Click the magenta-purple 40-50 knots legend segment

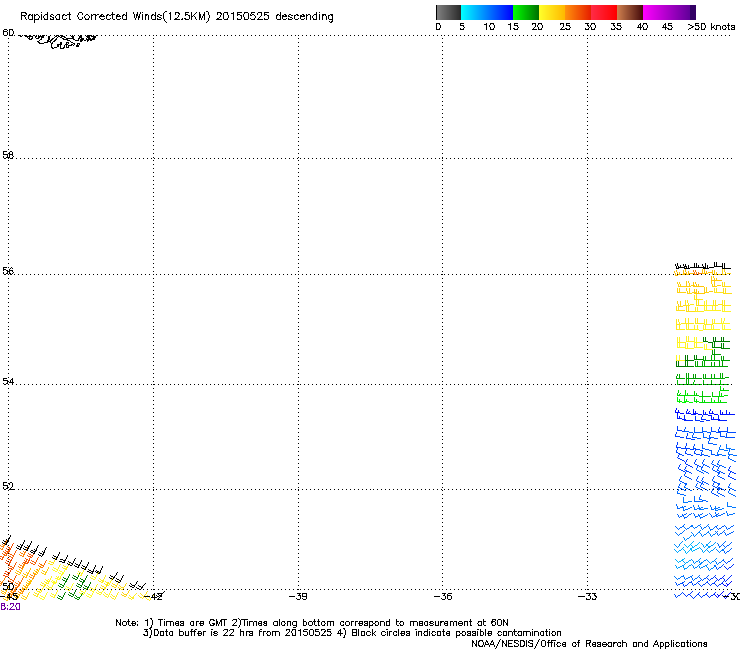(669, 12)
